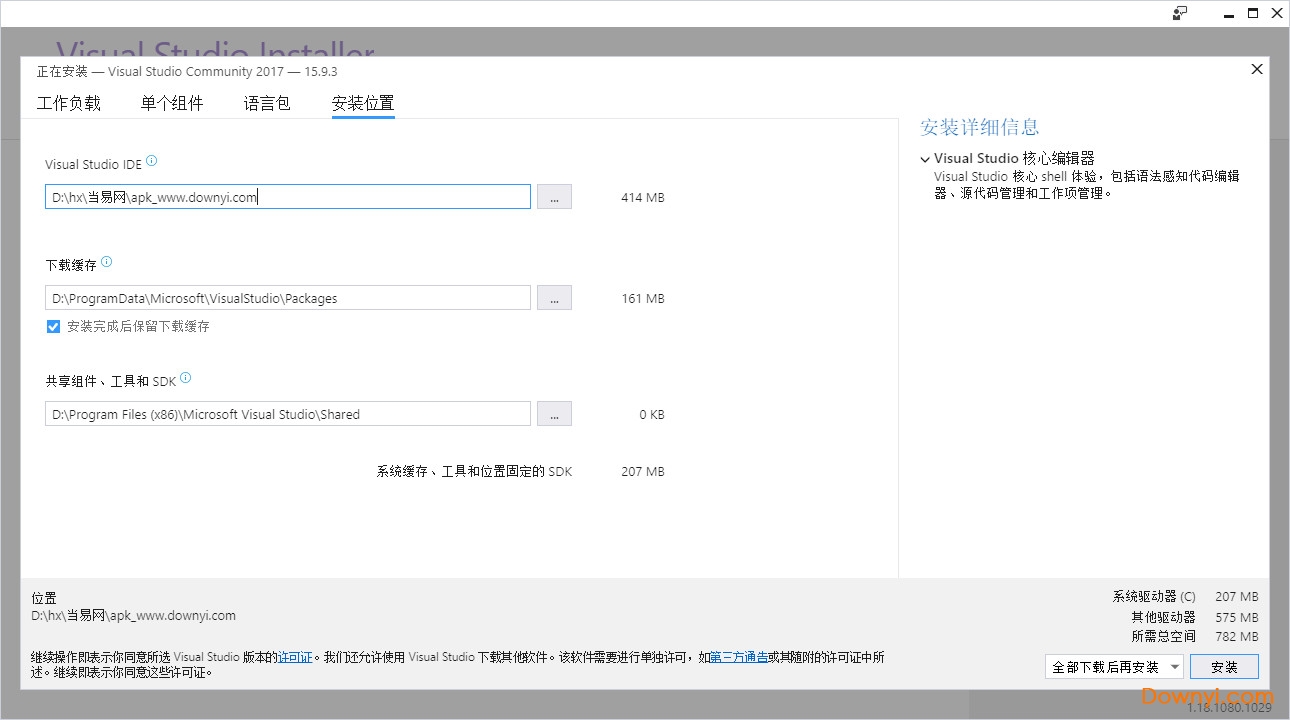Click the Visual Studio IDE path input field
The height and width of the screenshot is (720, 1290).
(x=287, y=196)
